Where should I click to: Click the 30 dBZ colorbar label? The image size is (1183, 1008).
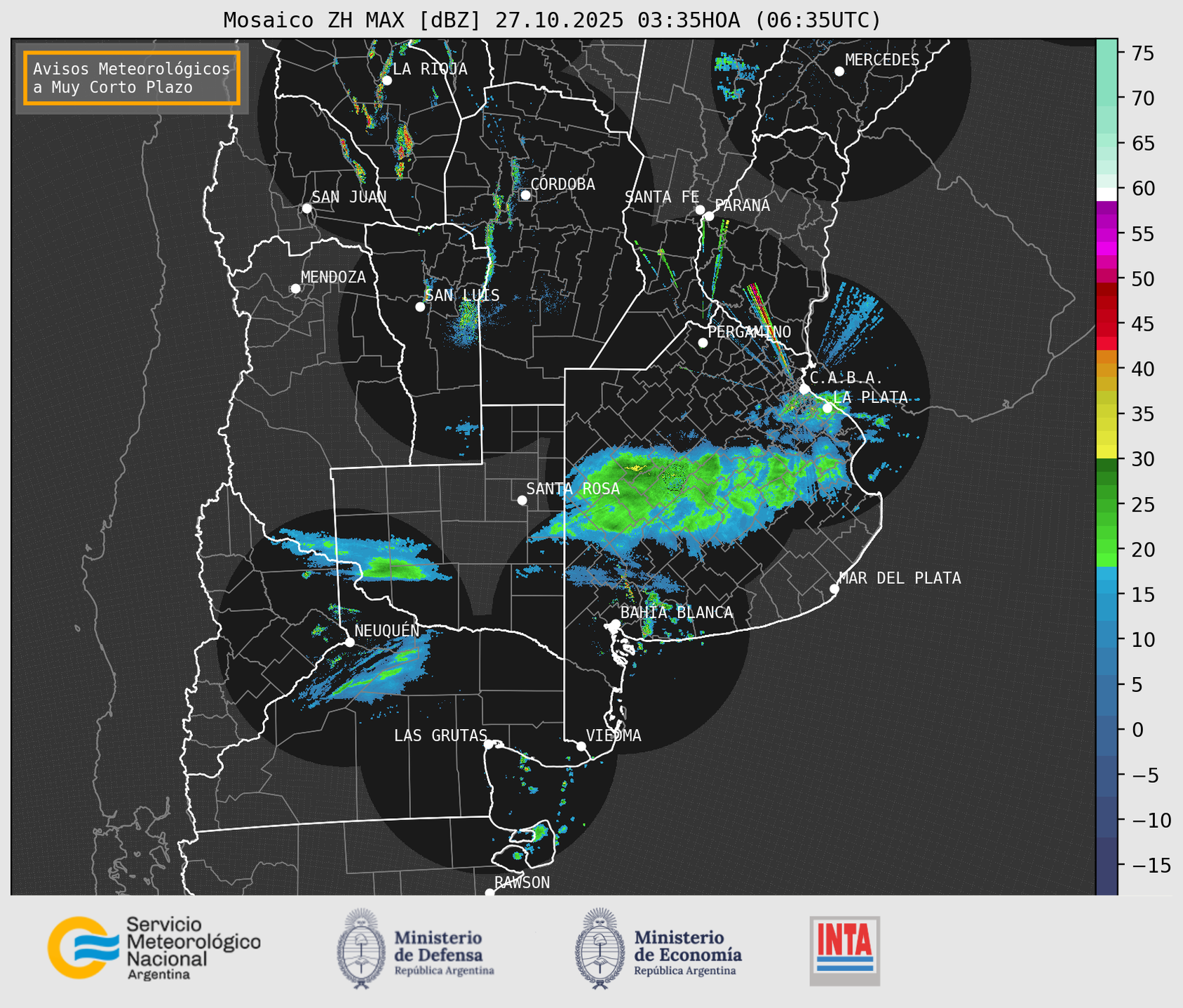pos(1142,459)
